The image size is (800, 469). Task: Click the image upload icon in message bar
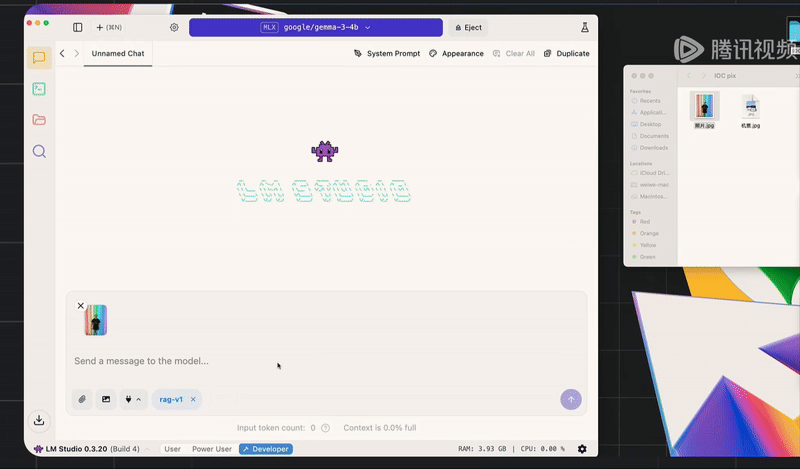(106, 399)
